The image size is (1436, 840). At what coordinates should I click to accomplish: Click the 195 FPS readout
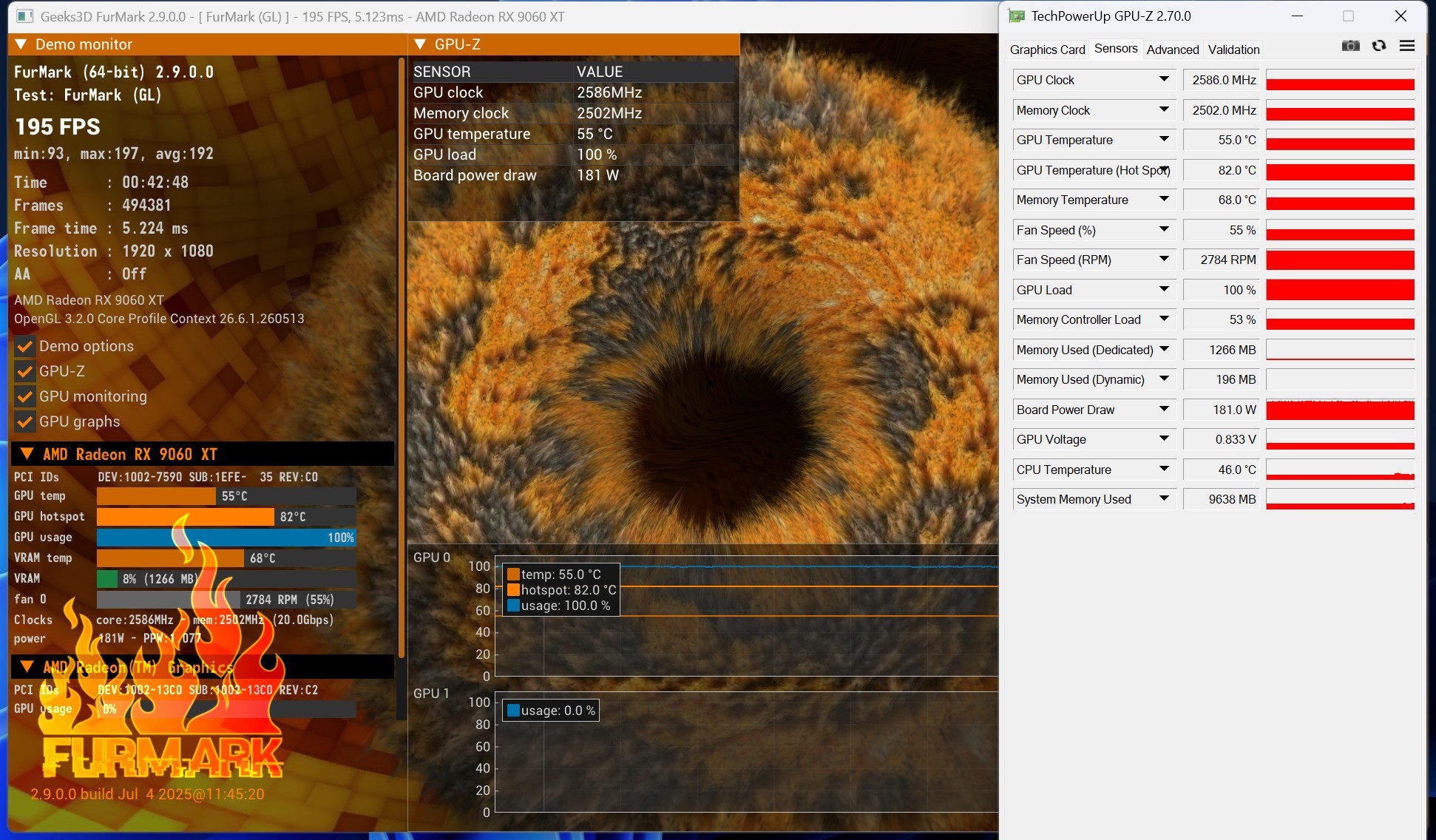[58, 126]
